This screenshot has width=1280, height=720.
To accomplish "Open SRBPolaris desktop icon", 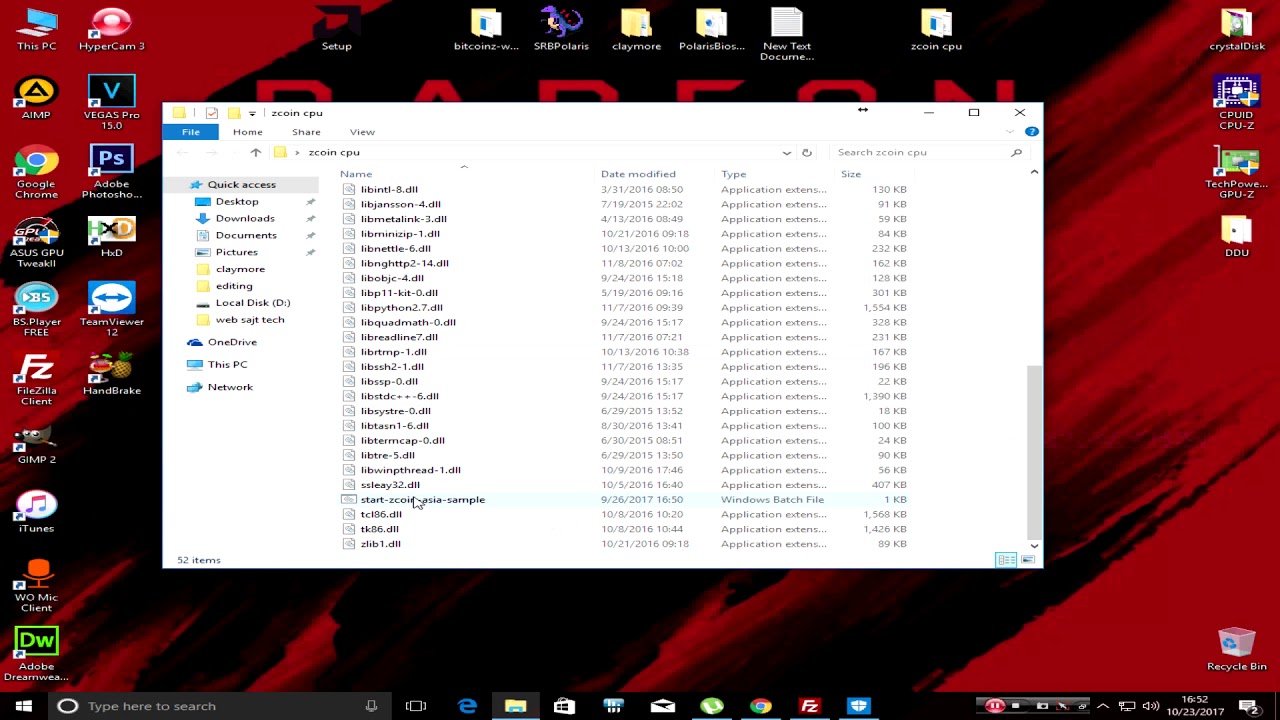I will [x=561, y=29].
